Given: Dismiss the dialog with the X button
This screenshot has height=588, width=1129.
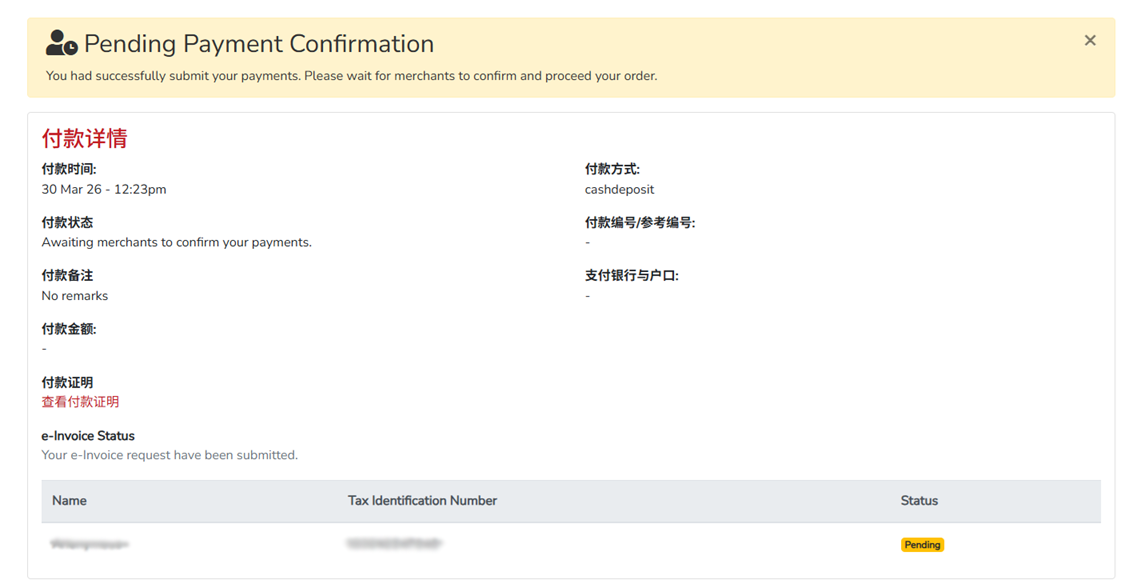Looking at the screenshot, I should point(1089,40).
